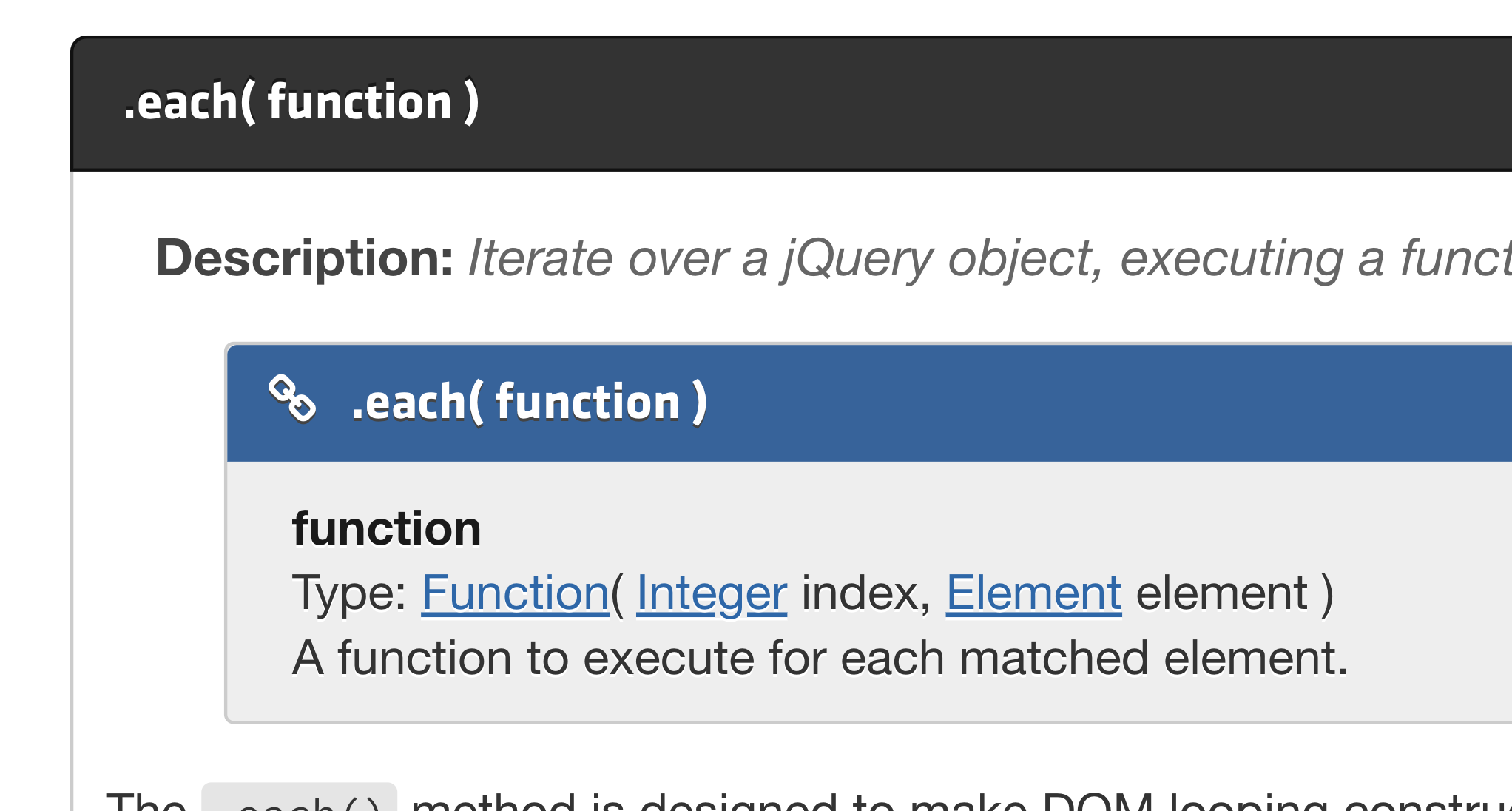Open the Element type documentation link

pos(1033,592)
